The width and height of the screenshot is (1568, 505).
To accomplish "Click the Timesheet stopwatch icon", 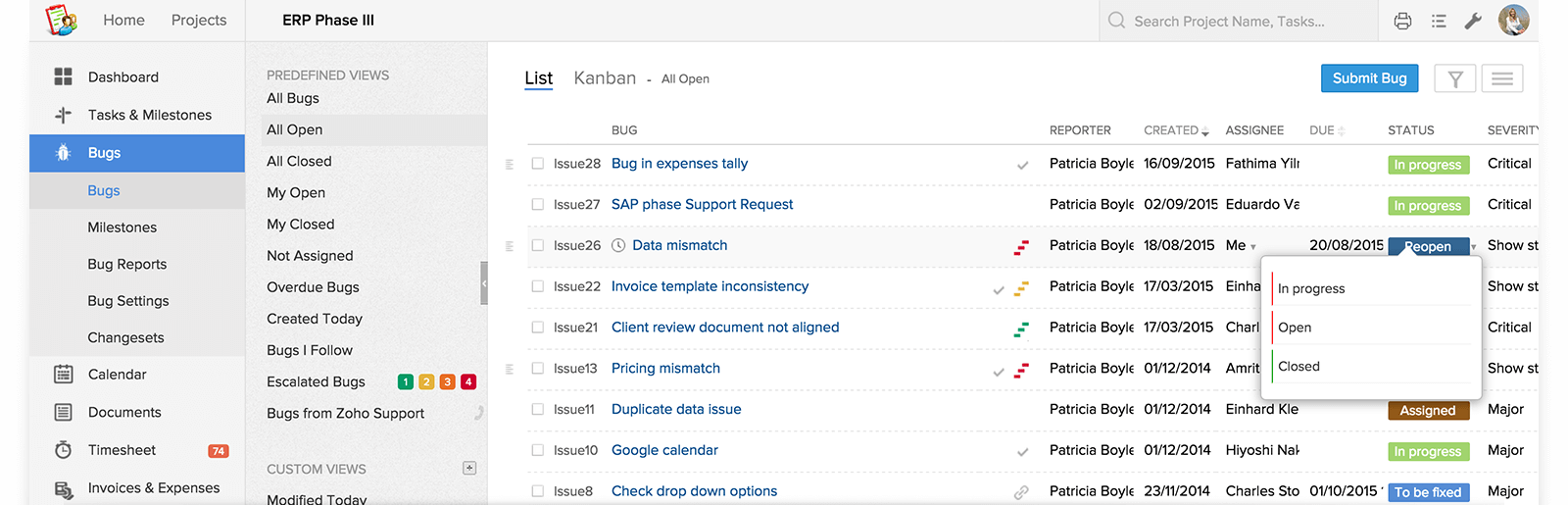I will (64, 450).
